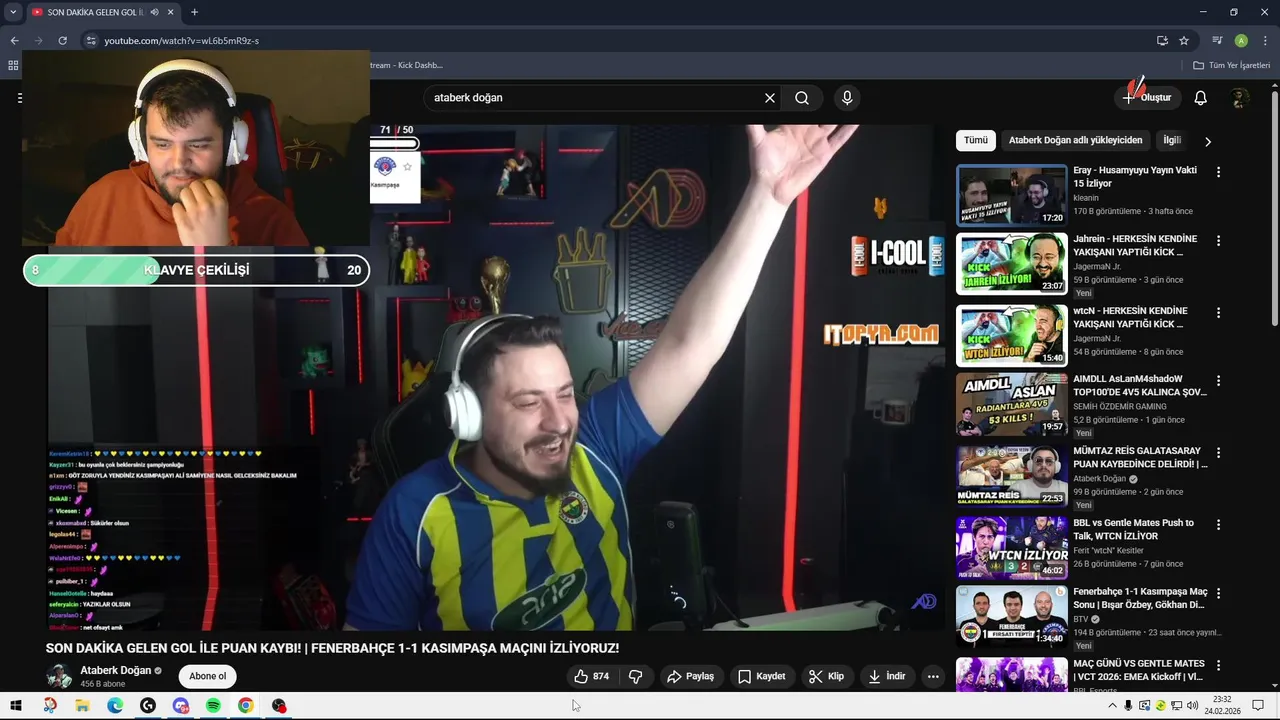Screen dimensions: 1280x720
Task: Start voice search with microphone icon
Action: (x=847, y=98)
